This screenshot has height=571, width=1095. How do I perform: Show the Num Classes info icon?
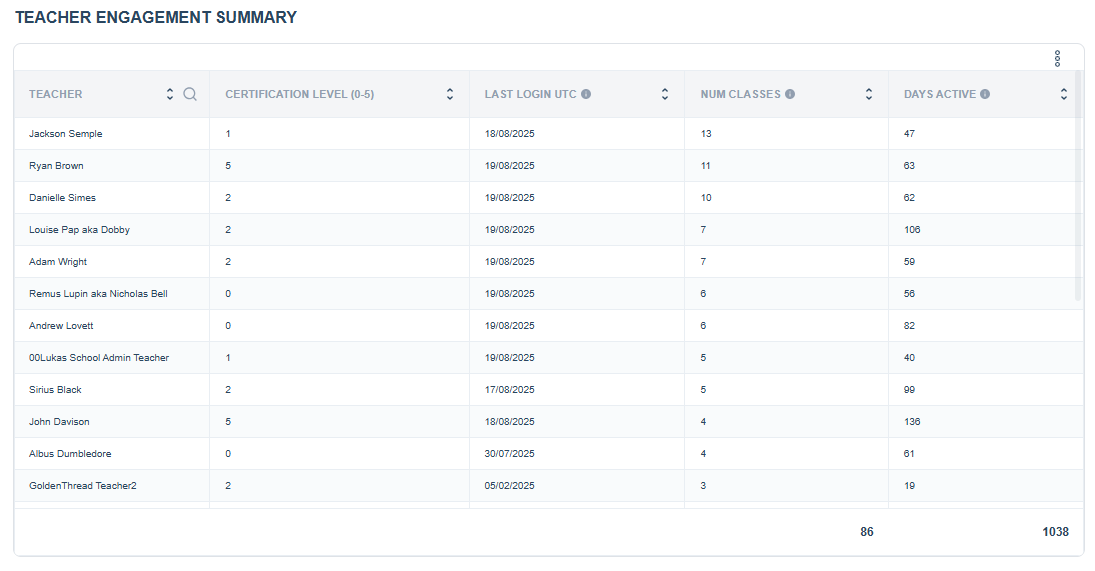tap(790, 94)
